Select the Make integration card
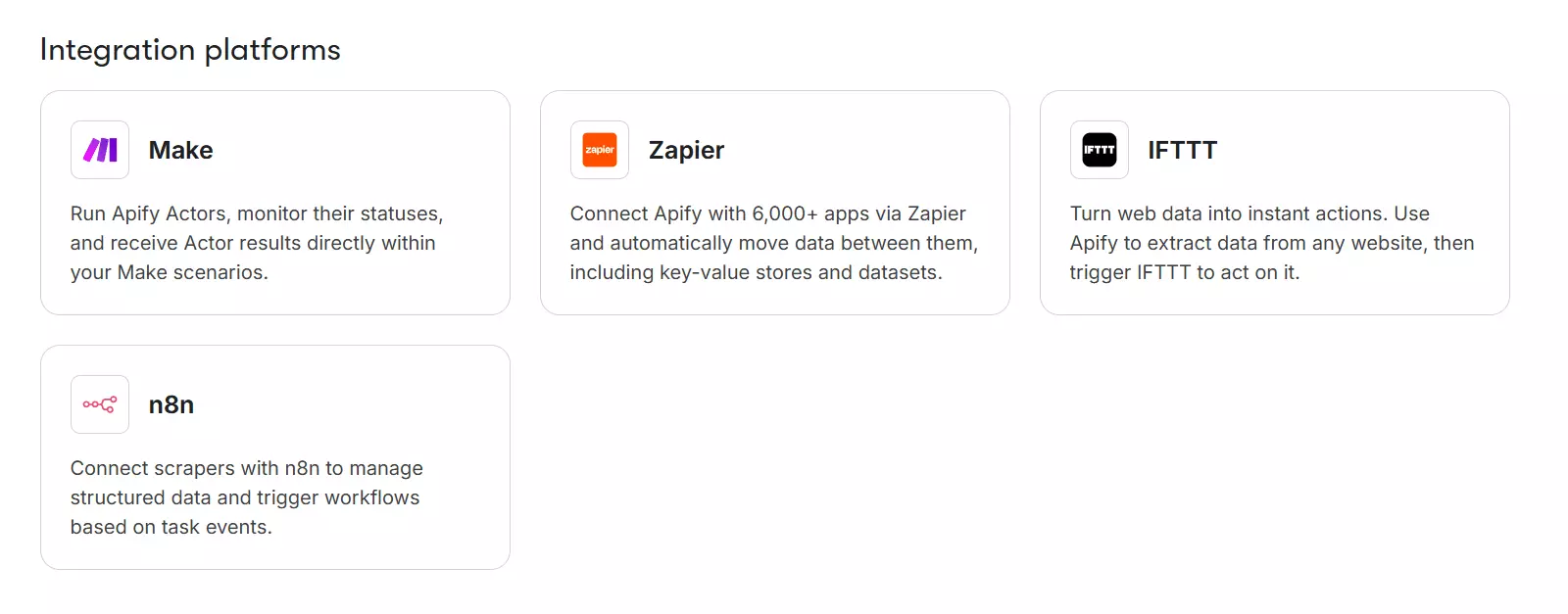 275,203
